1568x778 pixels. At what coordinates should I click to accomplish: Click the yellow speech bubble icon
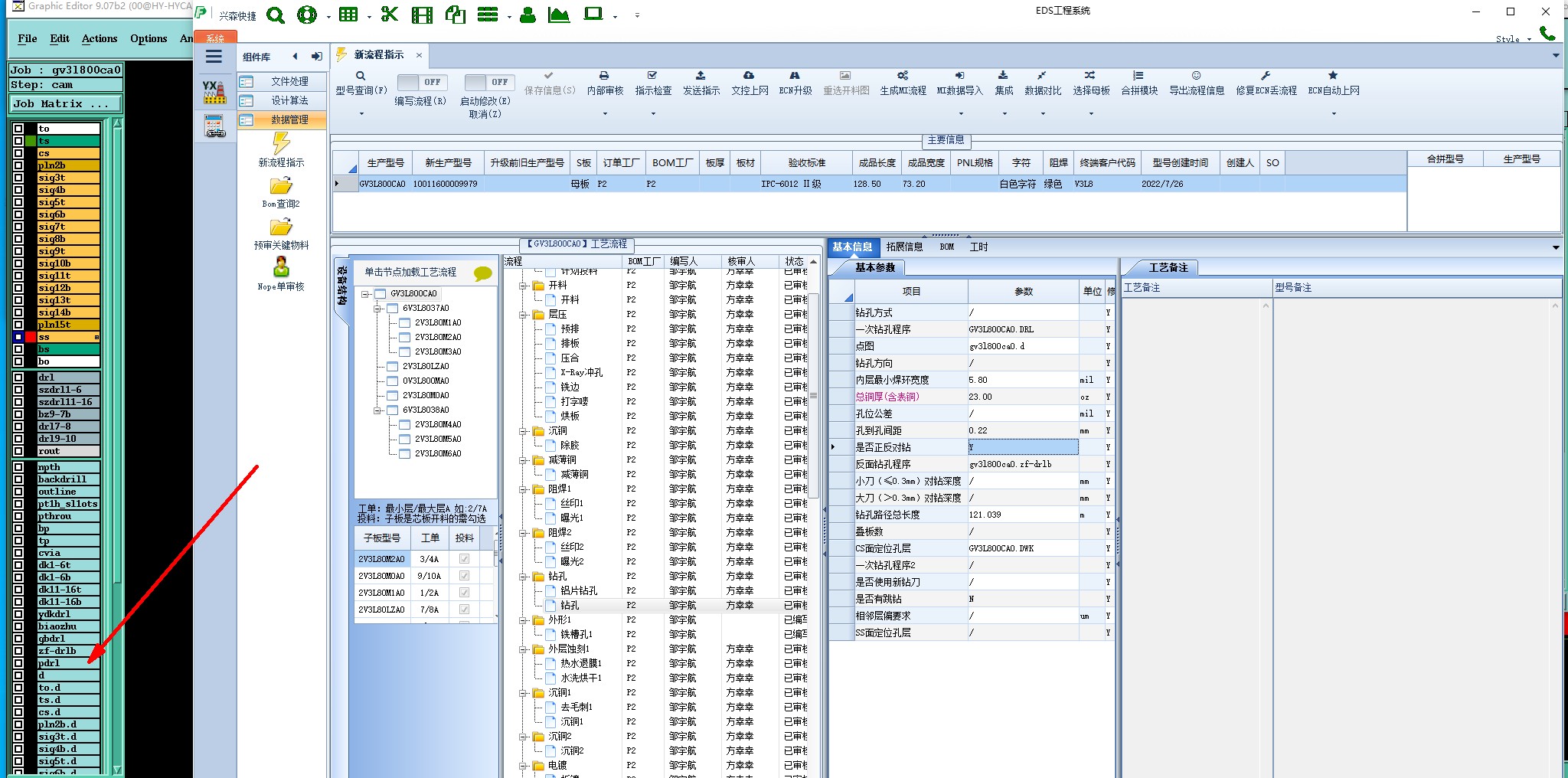[x=483, y=273]
